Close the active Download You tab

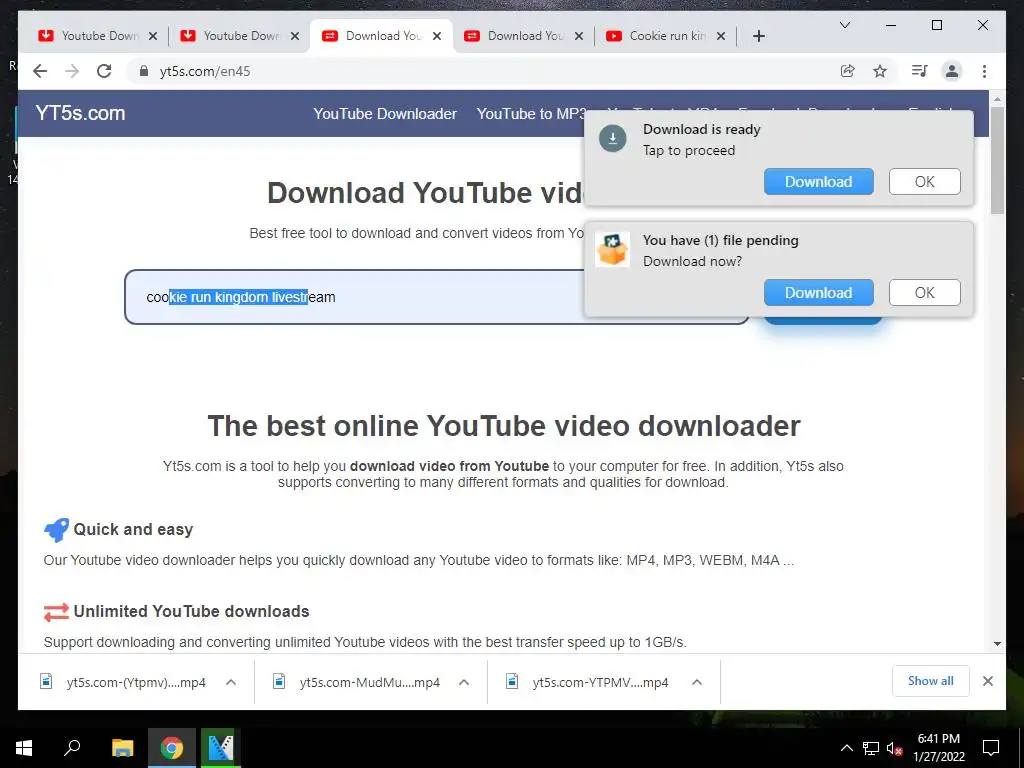[x=437, y=36]
